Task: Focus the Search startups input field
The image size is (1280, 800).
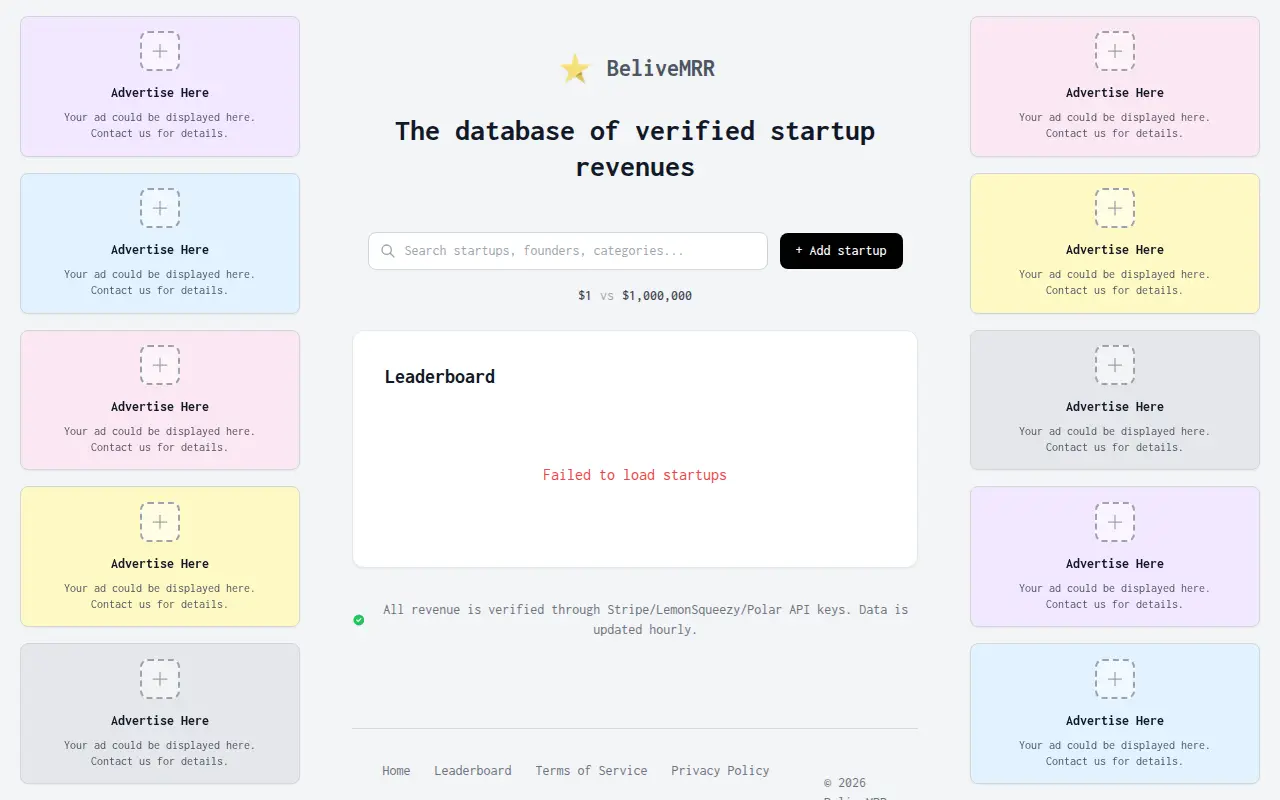Action: tap(568, 251)
